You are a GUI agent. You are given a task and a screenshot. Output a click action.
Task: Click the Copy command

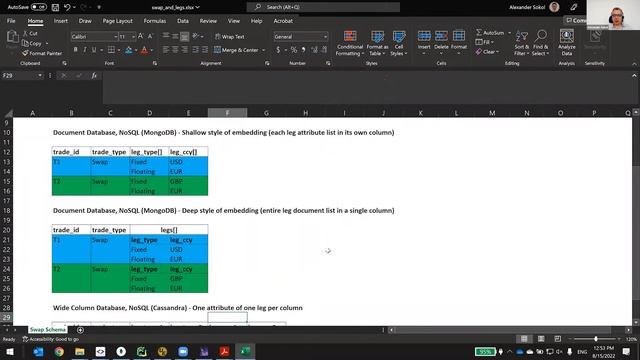click(32, 43)
